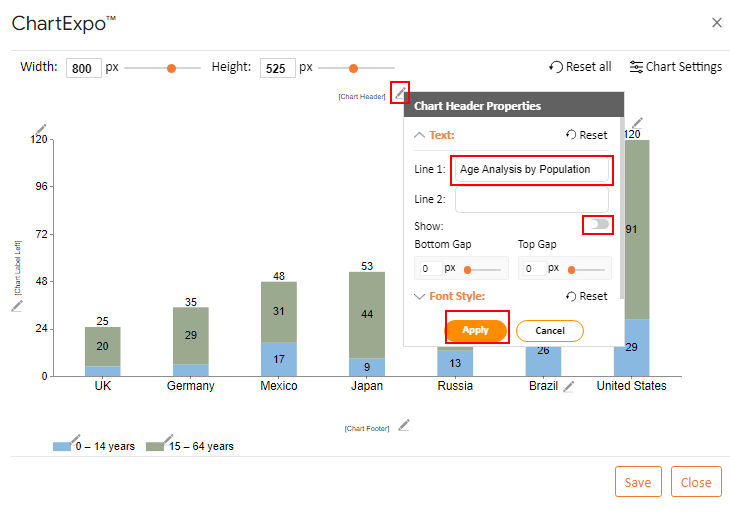Click the Russia axis label

coord(455,386)
